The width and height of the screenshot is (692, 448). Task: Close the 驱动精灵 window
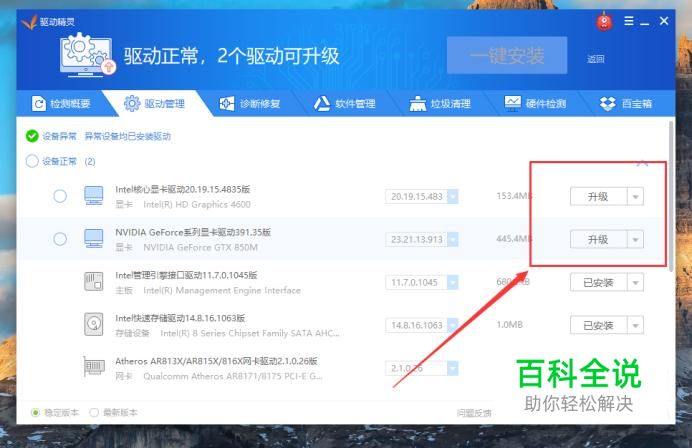664,21
